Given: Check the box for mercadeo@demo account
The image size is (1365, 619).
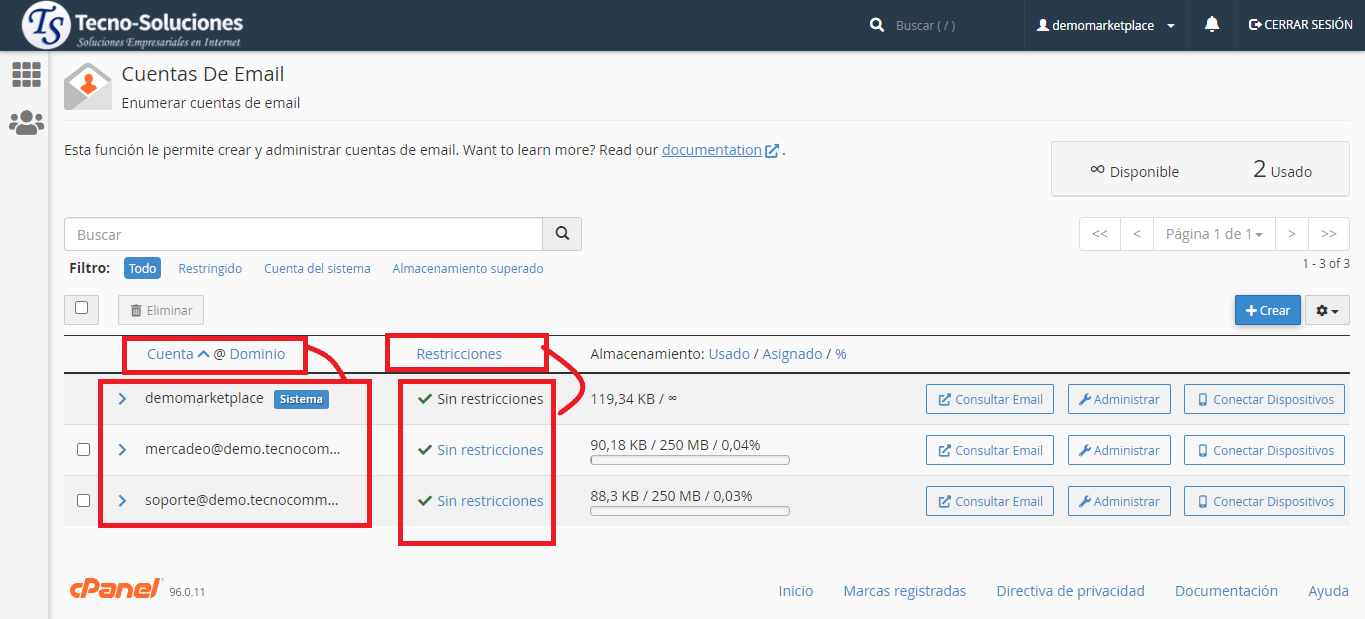Looking at the screenshot, I should pos(84,450).
